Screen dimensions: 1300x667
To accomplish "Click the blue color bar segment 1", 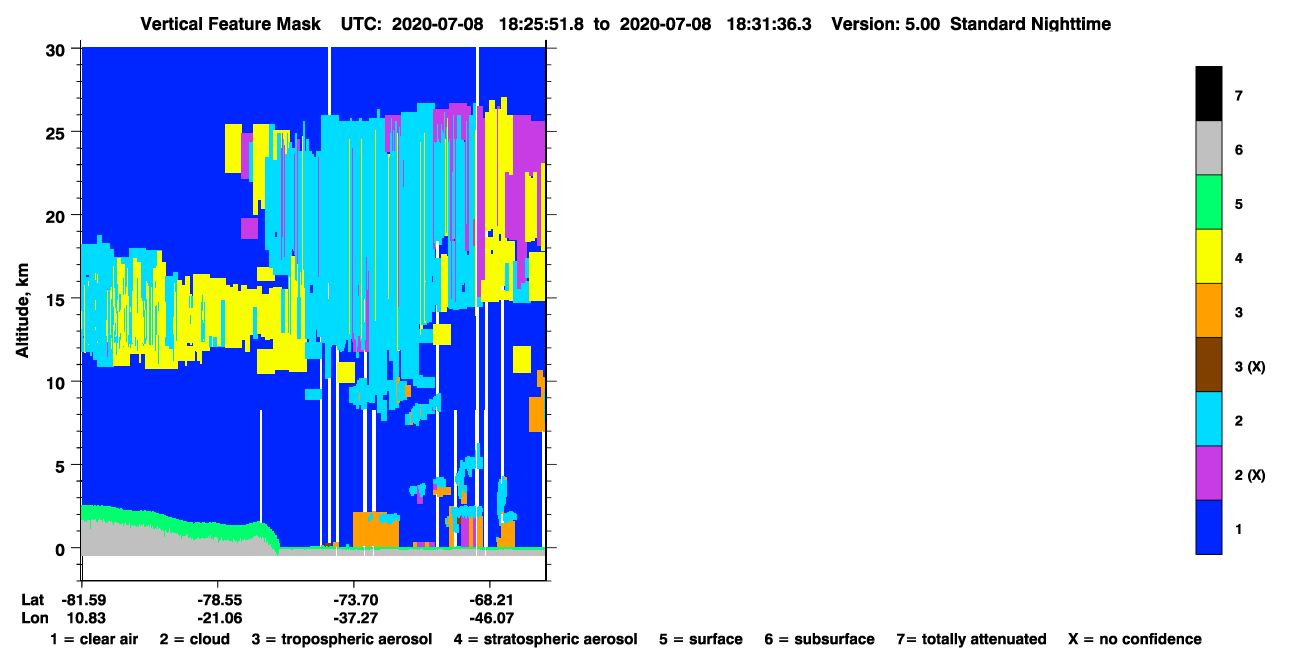I will (1208, 526).
